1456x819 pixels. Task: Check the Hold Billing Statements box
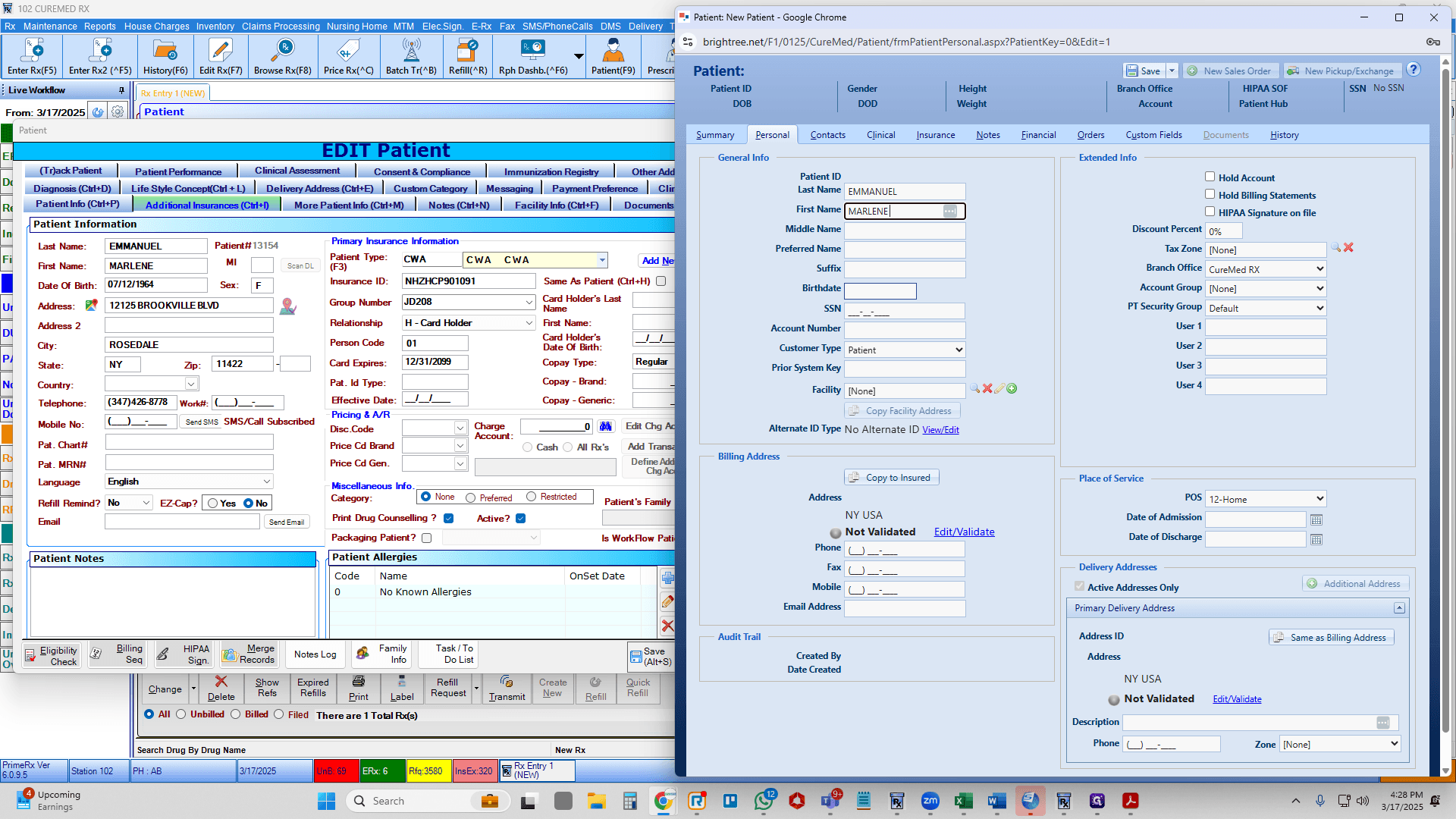[x=1210, y=194]
